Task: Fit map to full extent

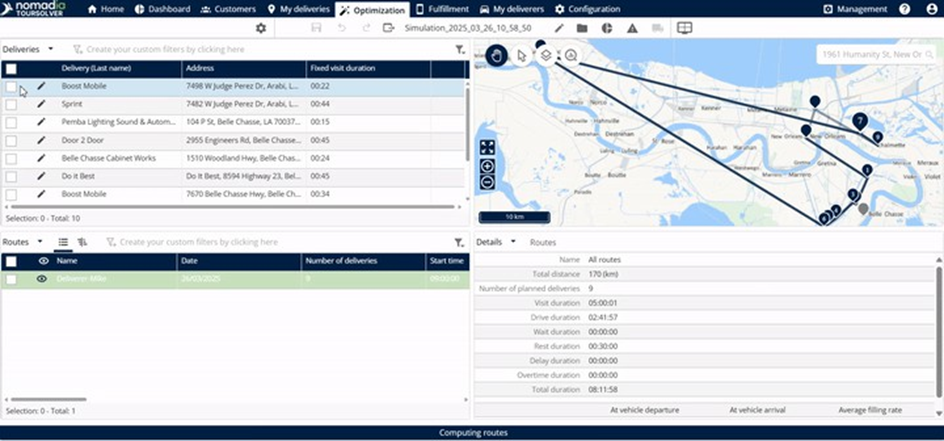Action: (487, 147)
